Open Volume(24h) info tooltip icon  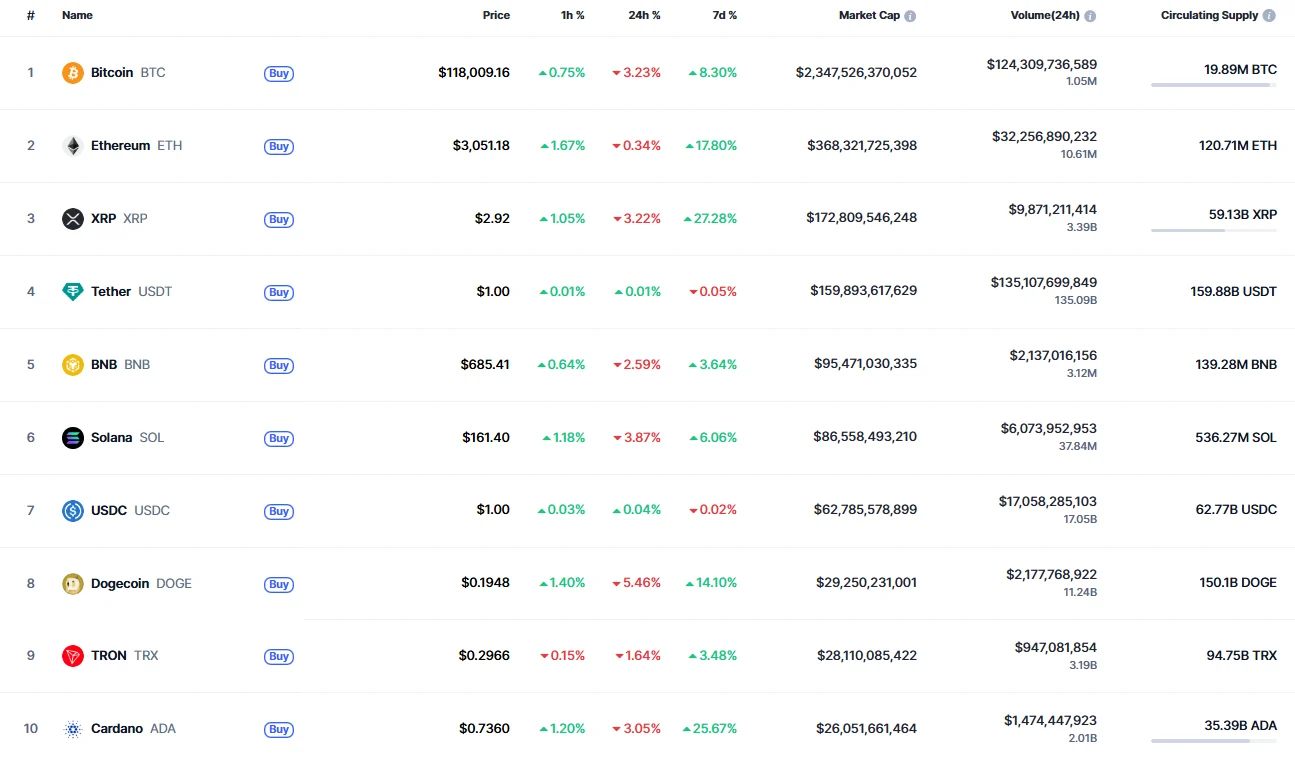[x=1090, y=16]
